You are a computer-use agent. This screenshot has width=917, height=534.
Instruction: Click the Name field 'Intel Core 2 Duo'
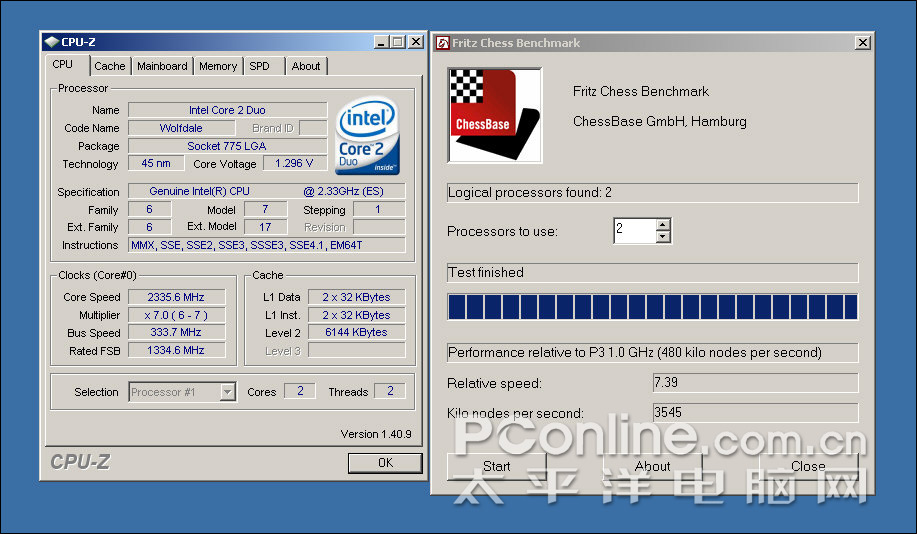click(x=227, y=110)
